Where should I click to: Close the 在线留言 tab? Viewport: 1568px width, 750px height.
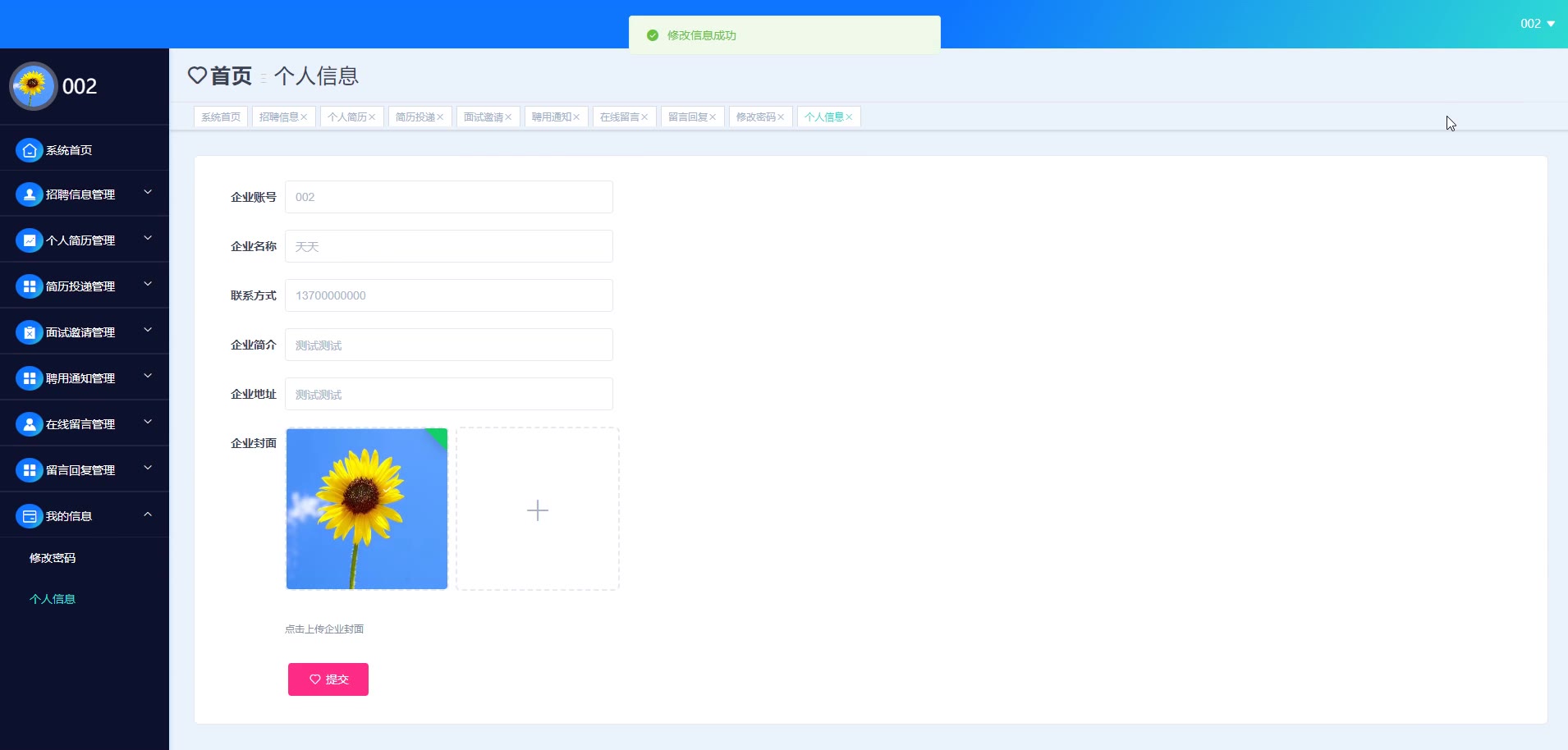pyautogui.click(x=644, y=117)
